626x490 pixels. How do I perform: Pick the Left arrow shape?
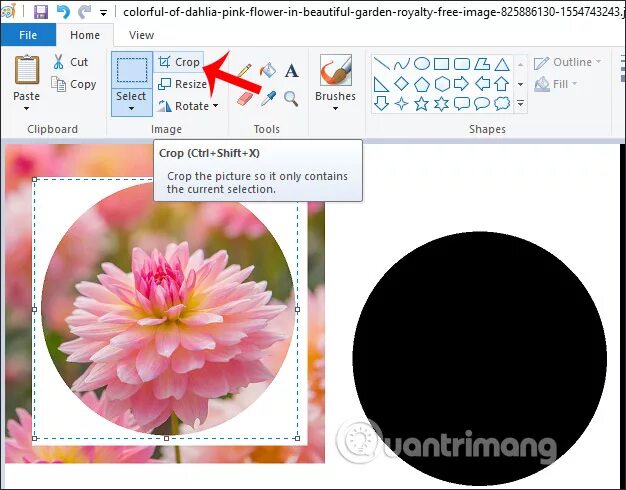[x=482, y=84]
